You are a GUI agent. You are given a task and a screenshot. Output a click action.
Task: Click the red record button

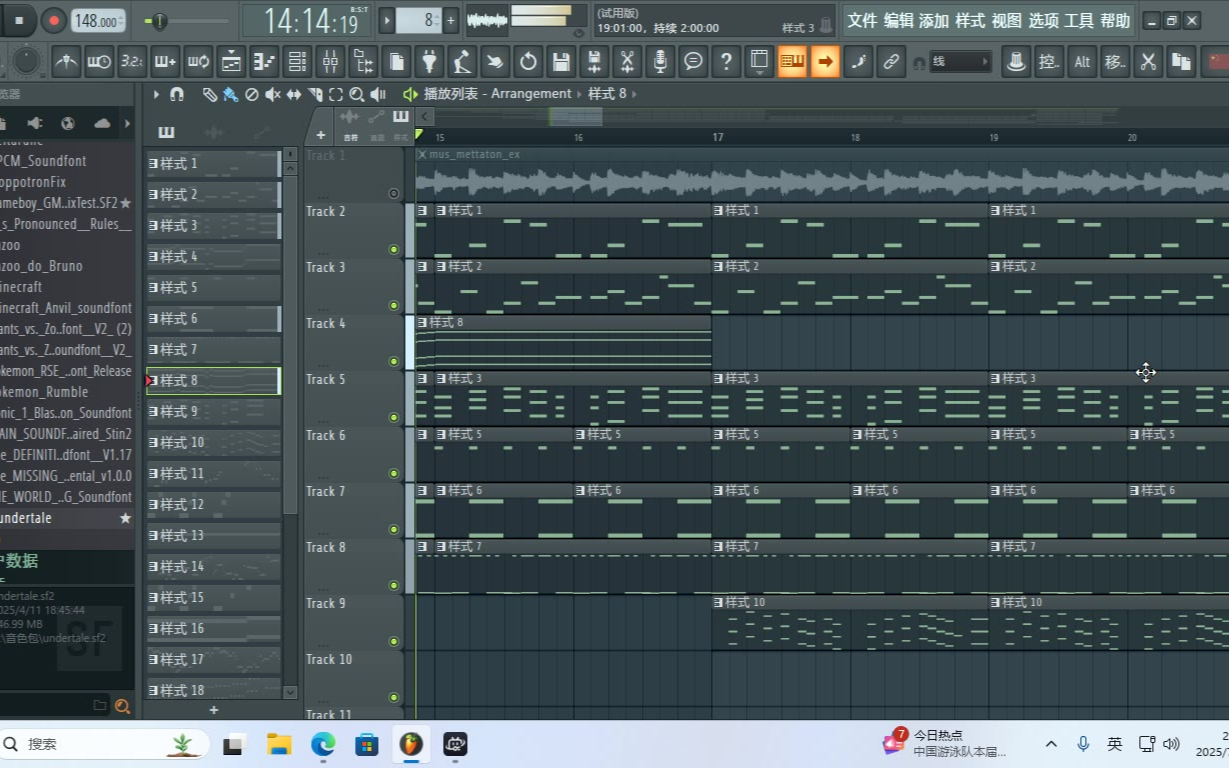point(54,20)
